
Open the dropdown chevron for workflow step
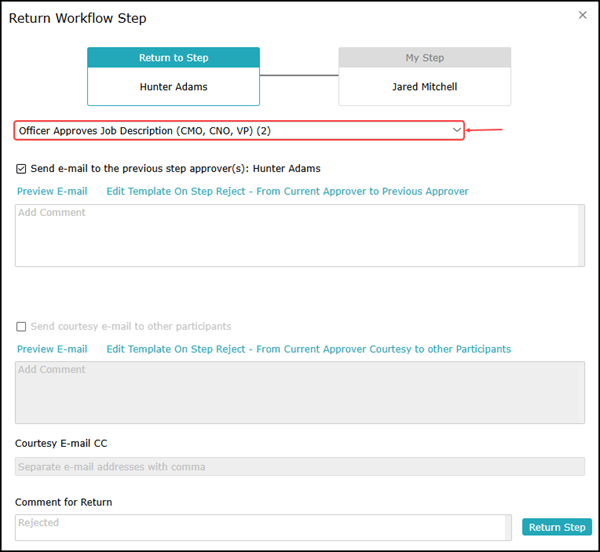click(x=457, y=130)
